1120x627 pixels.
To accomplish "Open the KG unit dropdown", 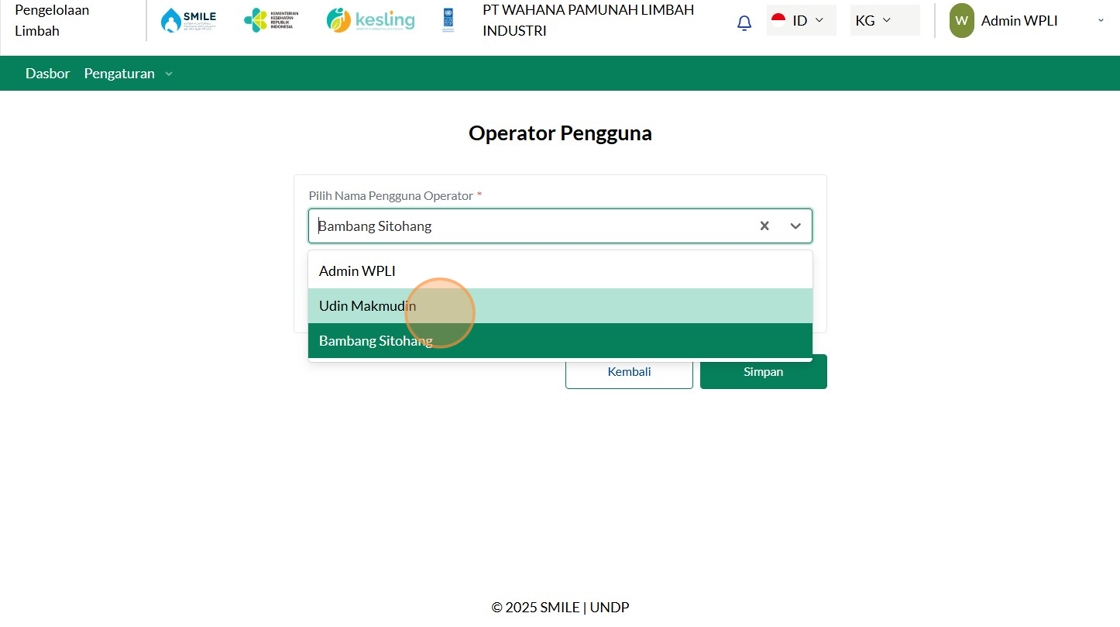I will pos(884,20).
